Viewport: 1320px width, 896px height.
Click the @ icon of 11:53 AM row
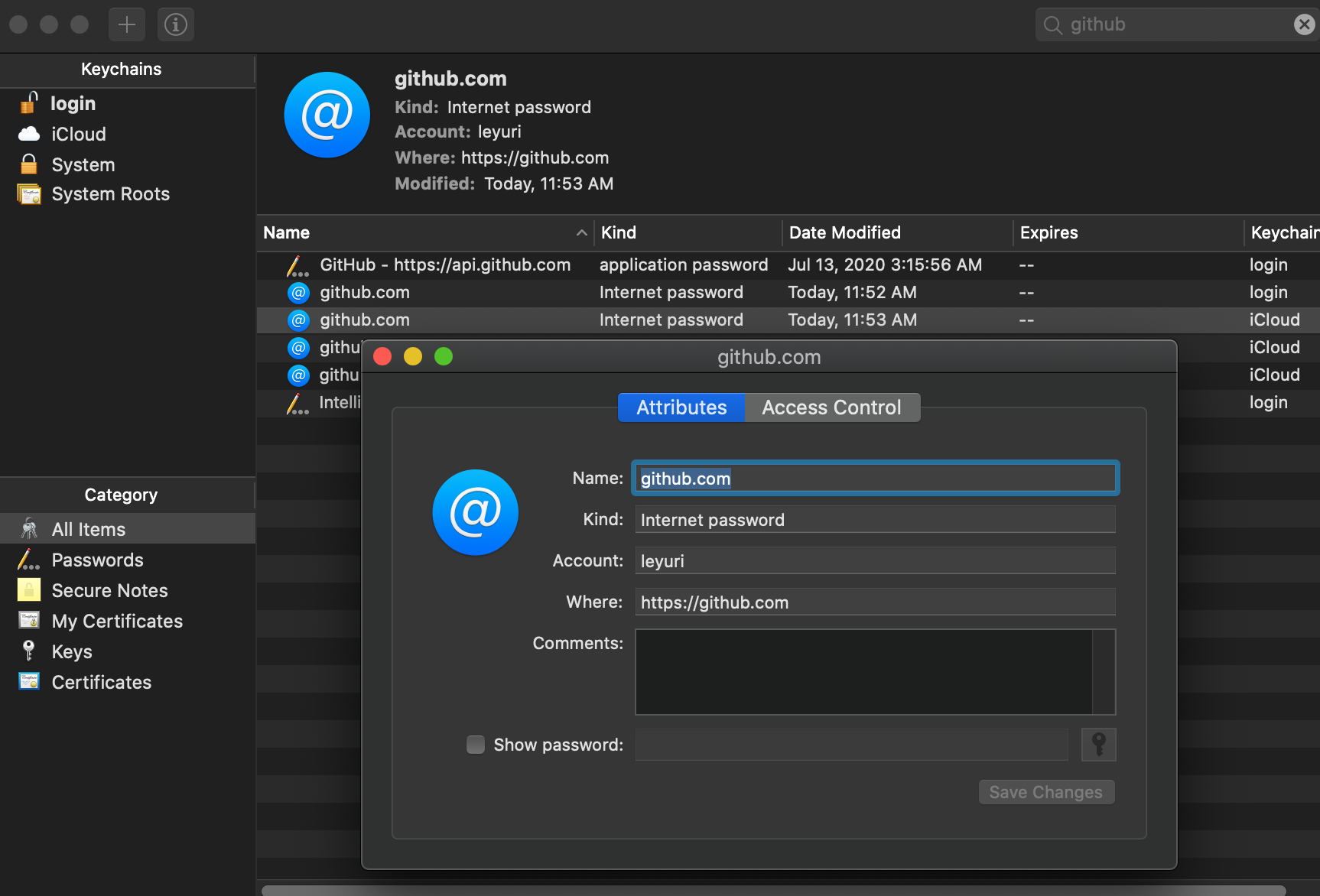pos(298,320)
